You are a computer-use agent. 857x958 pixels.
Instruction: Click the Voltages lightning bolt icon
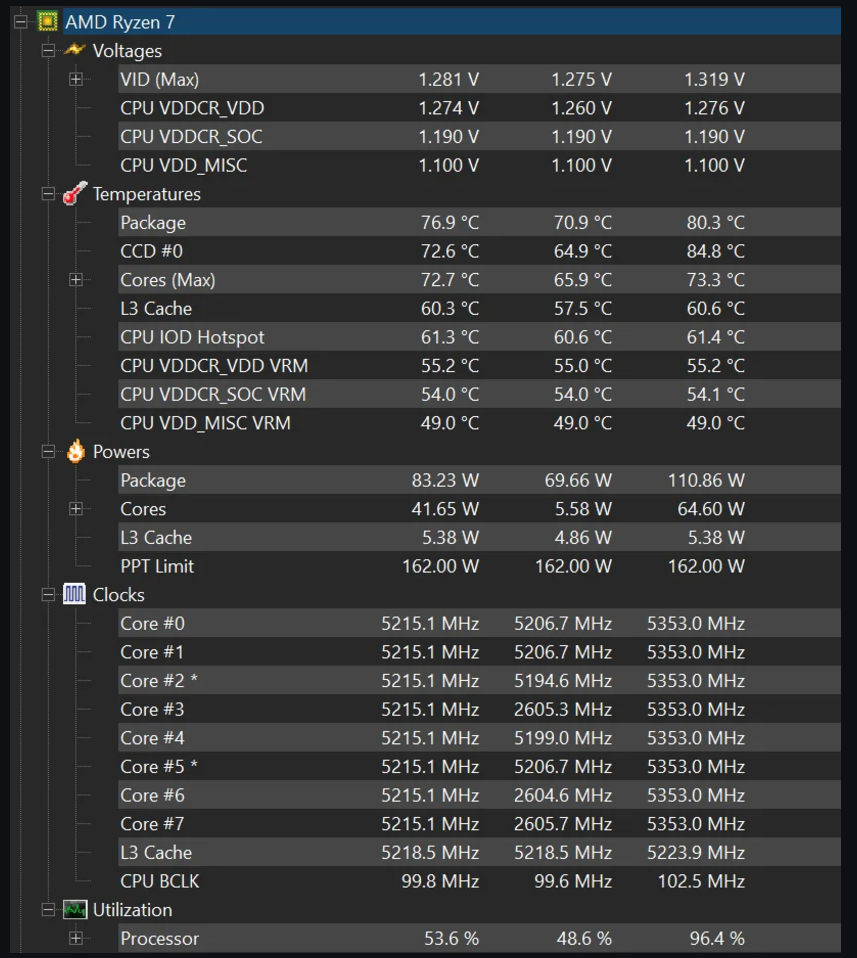point(75,49)
